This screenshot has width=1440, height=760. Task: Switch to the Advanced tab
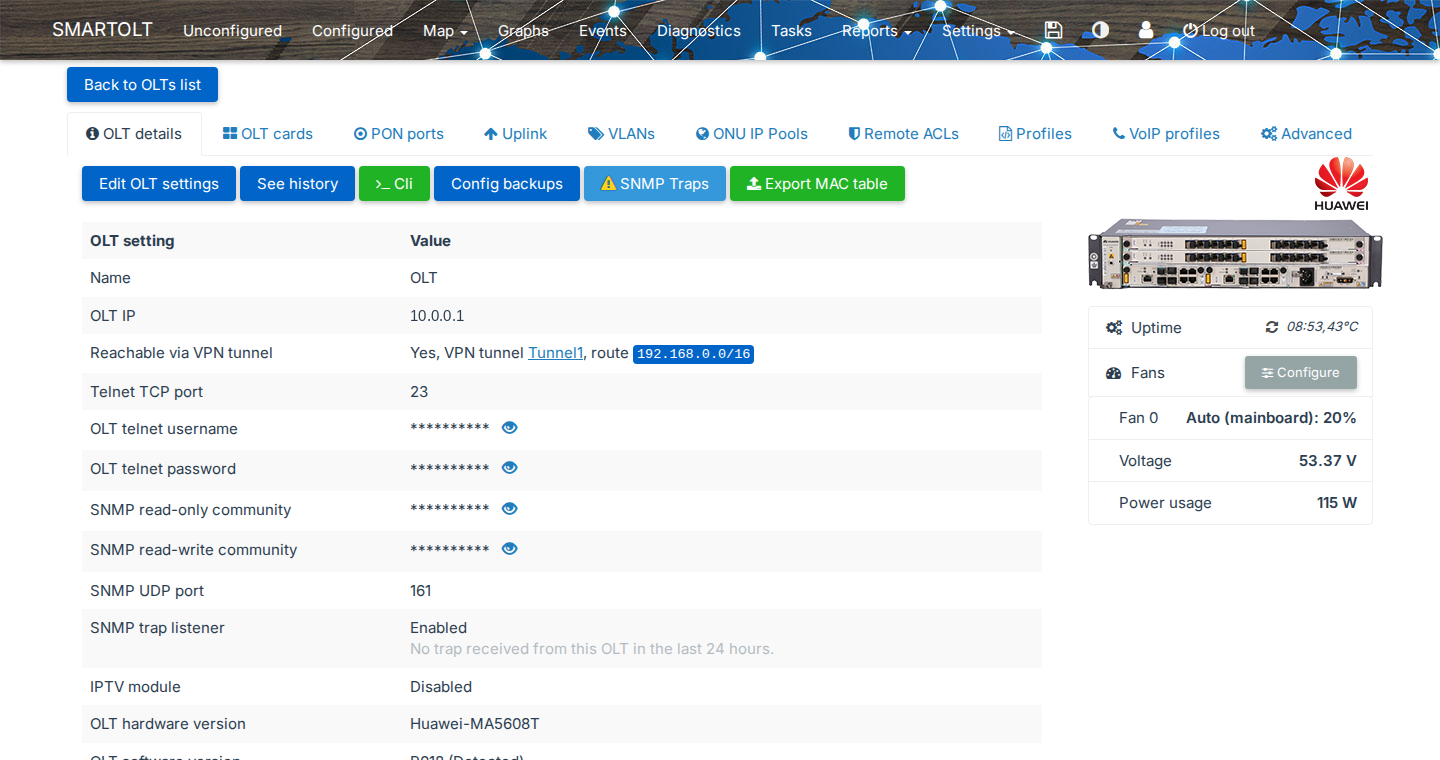pyautogui.click(x=1306, y=134)
